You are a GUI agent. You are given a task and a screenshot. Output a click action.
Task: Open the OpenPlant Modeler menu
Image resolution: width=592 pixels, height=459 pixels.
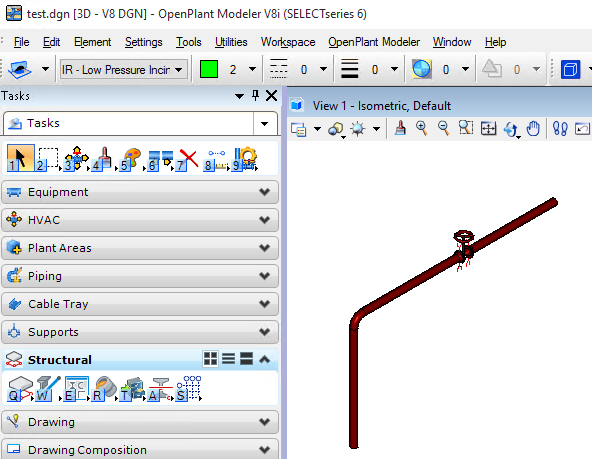pos(374,42)
